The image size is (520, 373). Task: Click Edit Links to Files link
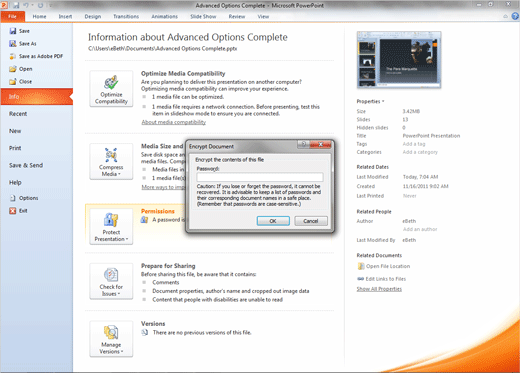click(386, 279)
